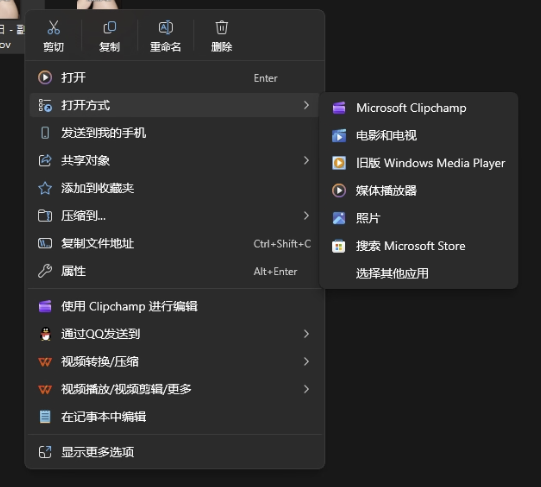
Task: Select 使用 Clipchamp 进行编辑 entry
Action: click(175, 306)
